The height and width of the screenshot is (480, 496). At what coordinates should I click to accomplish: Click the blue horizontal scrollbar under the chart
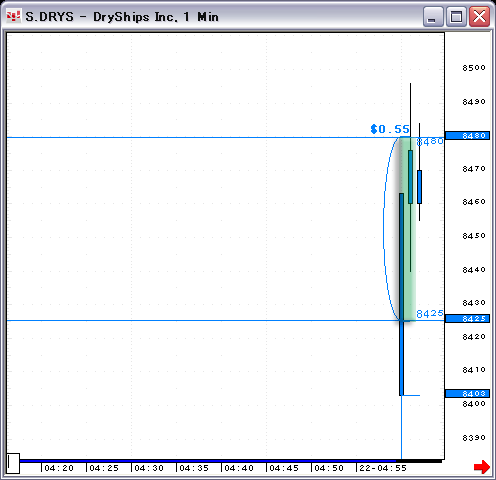coord(230,461)
